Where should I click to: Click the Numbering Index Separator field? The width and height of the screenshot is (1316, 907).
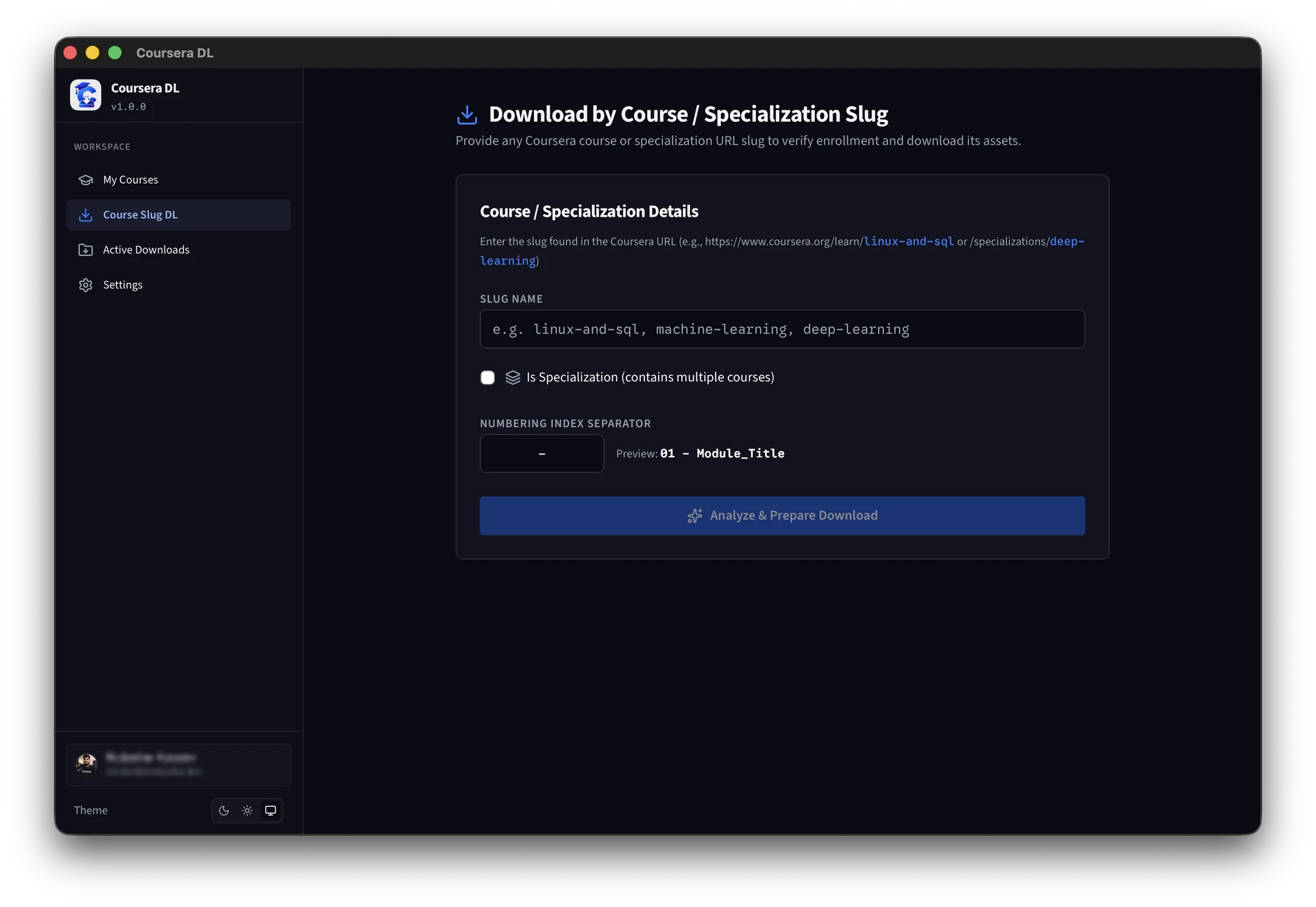541,453
